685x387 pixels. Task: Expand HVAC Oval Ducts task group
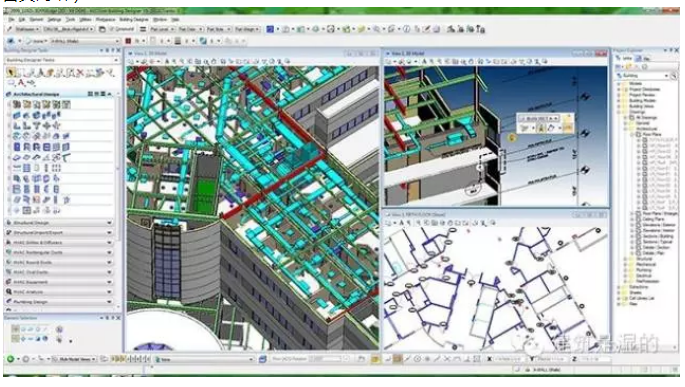coord(60,272)
